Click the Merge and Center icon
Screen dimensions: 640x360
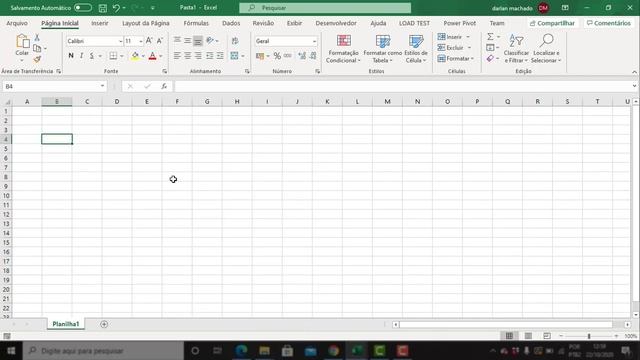tap(234, 56)
